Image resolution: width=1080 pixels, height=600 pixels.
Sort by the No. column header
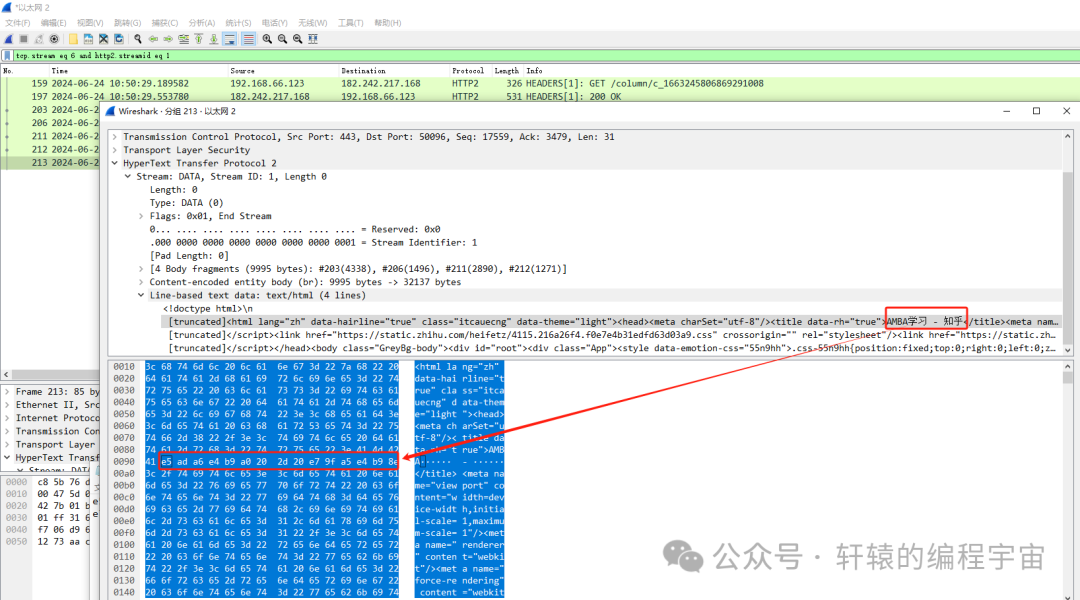pyautogui.click(x=8, y=71)
